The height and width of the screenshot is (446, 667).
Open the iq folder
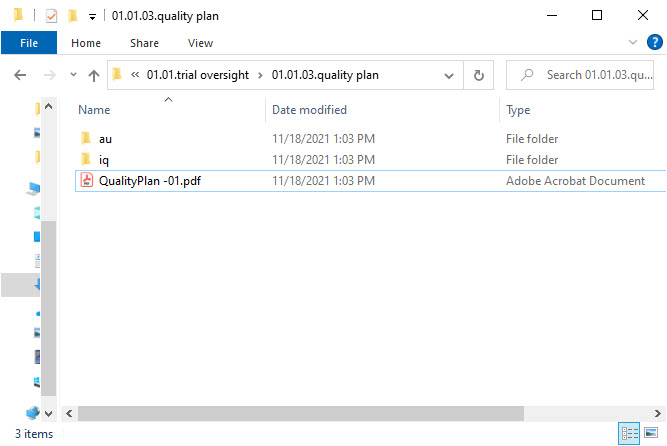[x=104, y=160]
